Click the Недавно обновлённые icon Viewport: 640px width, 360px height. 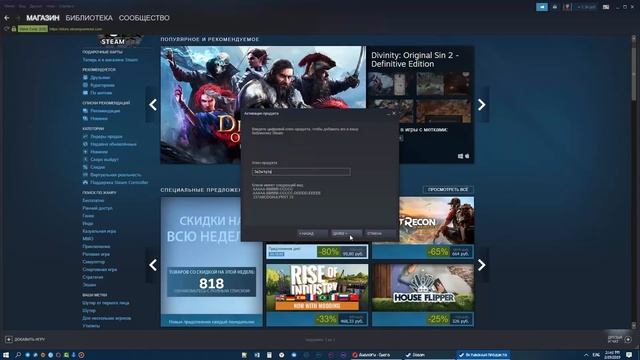85,144
